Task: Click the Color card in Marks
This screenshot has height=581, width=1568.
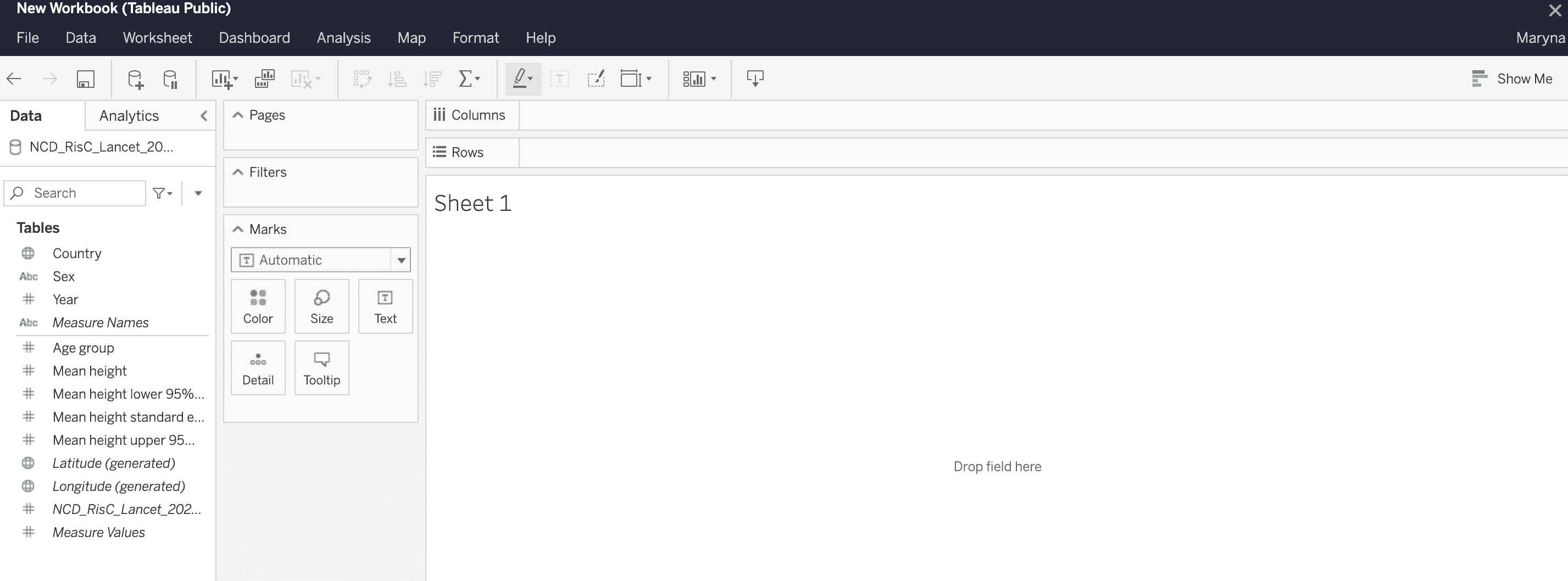Action: (x=258, y=306)
